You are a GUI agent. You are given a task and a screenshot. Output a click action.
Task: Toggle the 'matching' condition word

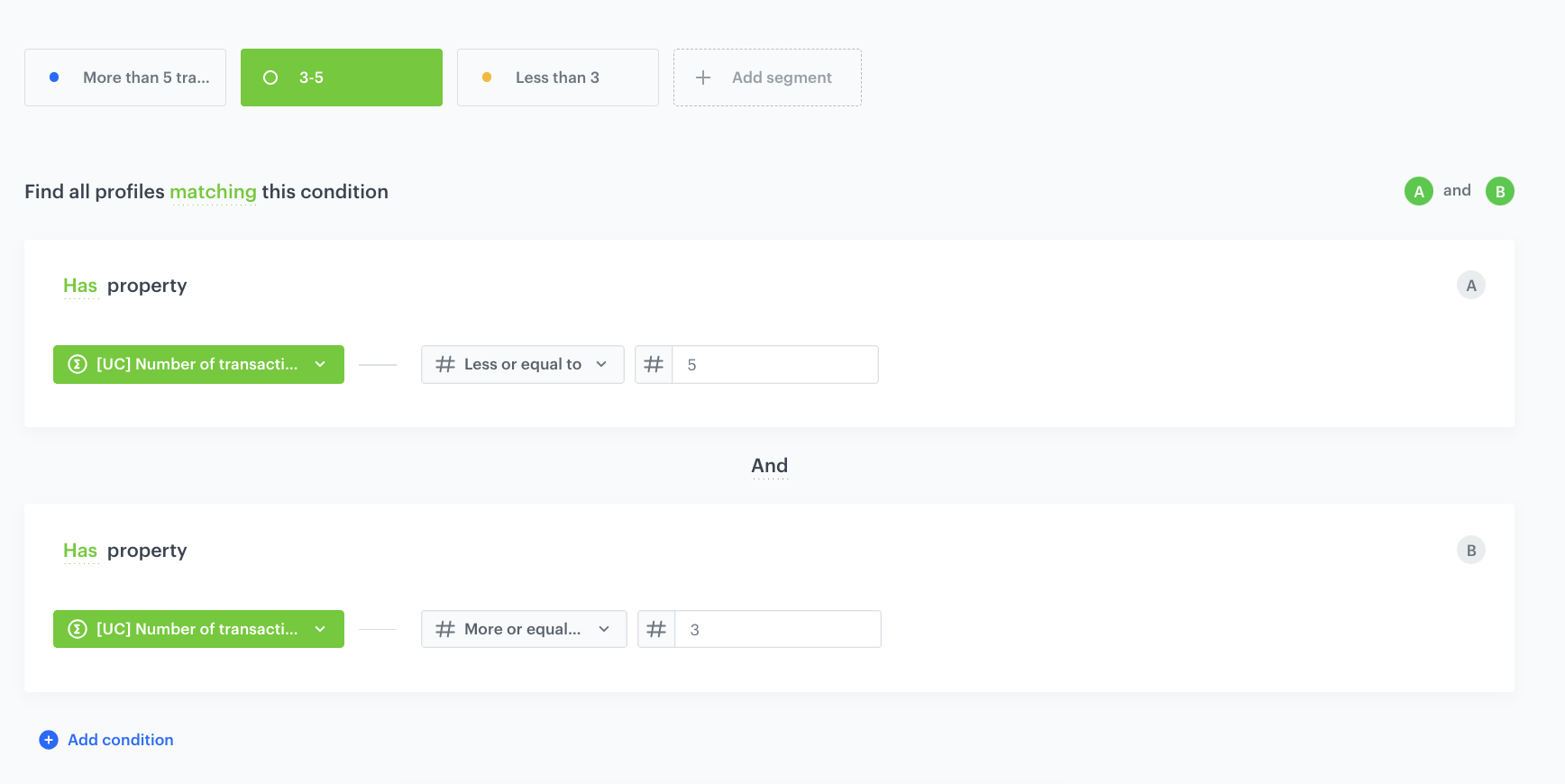(x=213, y=192)
